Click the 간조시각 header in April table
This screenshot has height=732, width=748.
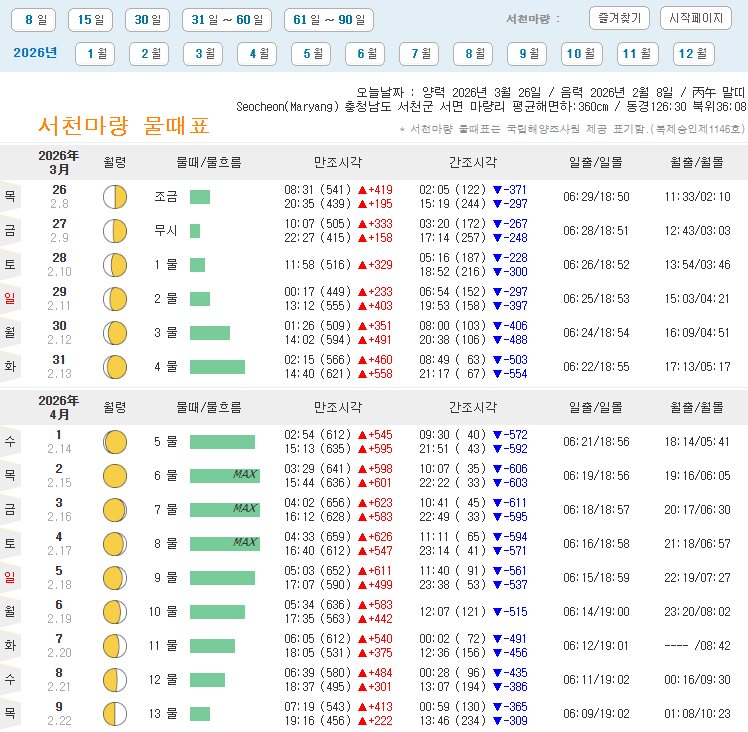(x=473, y=408)
